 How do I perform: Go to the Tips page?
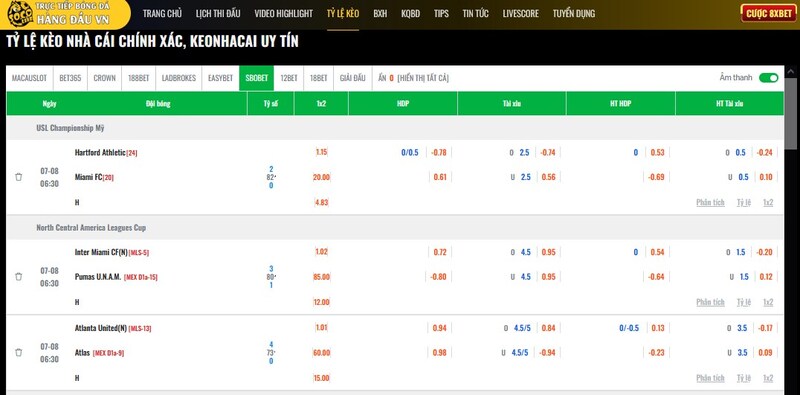pyautogui.click(x=441, y=14)
